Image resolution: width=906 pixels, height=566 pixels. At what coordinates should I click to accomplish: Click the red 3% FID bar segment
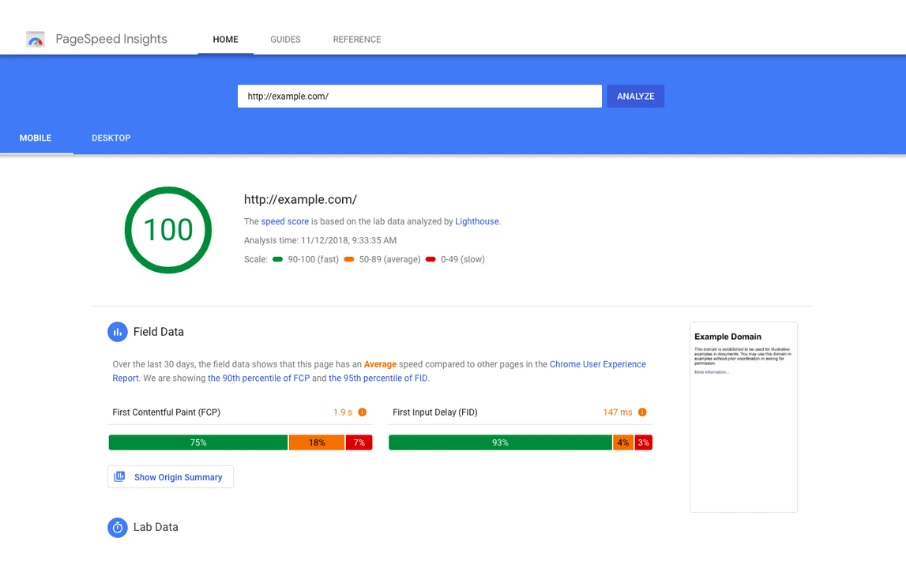point(643,442)
